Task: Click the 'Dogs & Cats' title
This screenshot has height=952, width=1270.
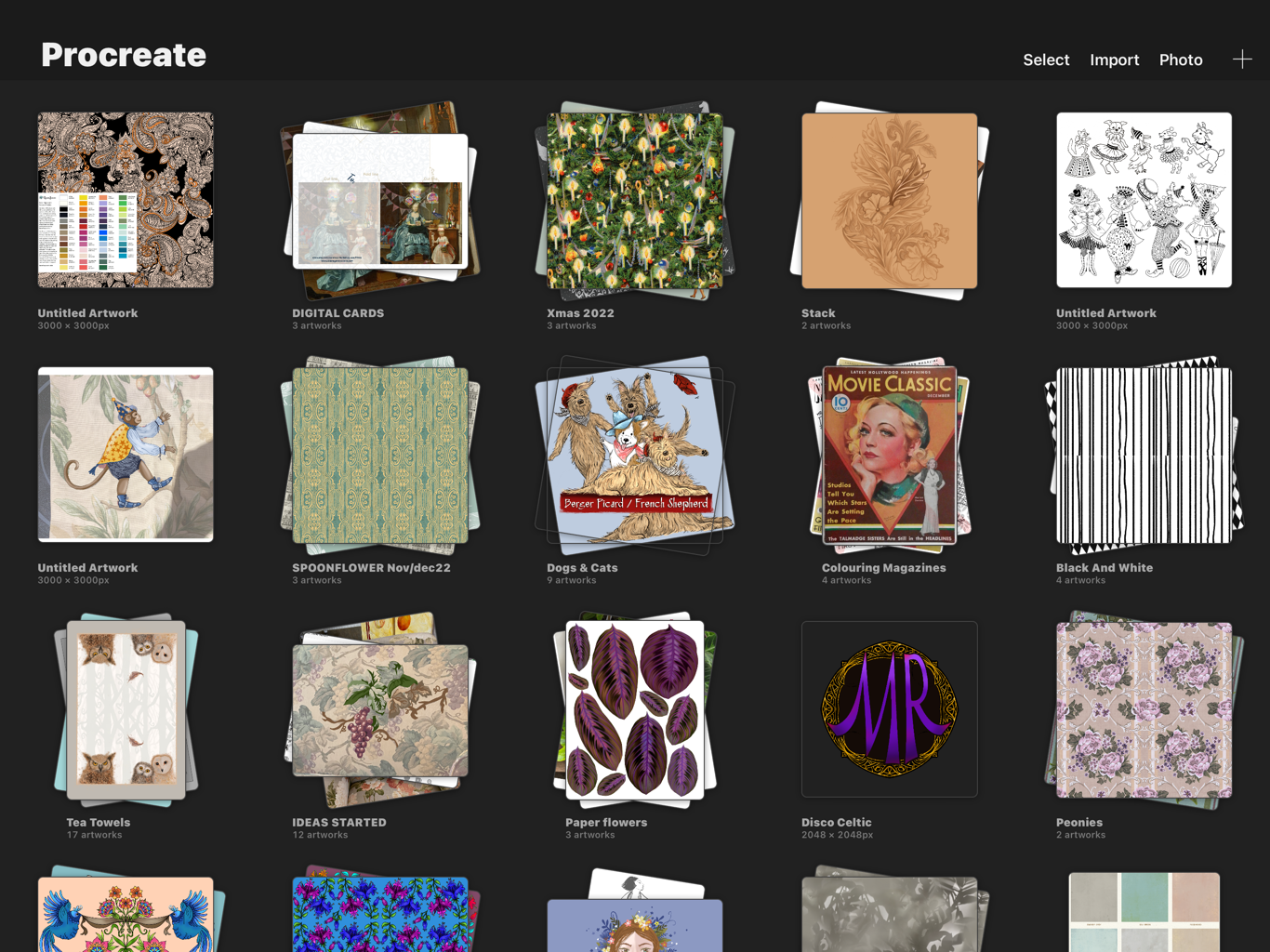Action: coord(582,568)
